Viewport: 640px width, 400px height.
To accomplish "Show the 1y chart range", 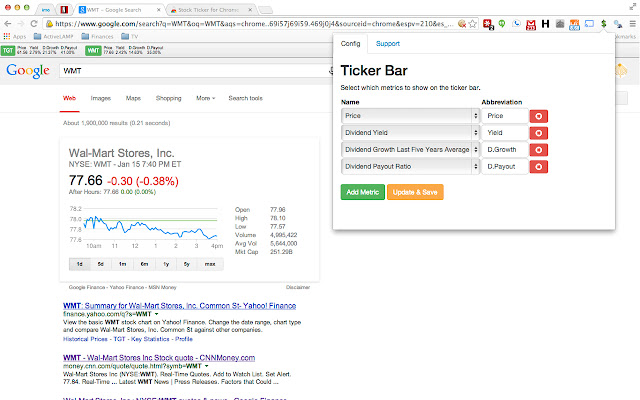I will tap(166, 264).
